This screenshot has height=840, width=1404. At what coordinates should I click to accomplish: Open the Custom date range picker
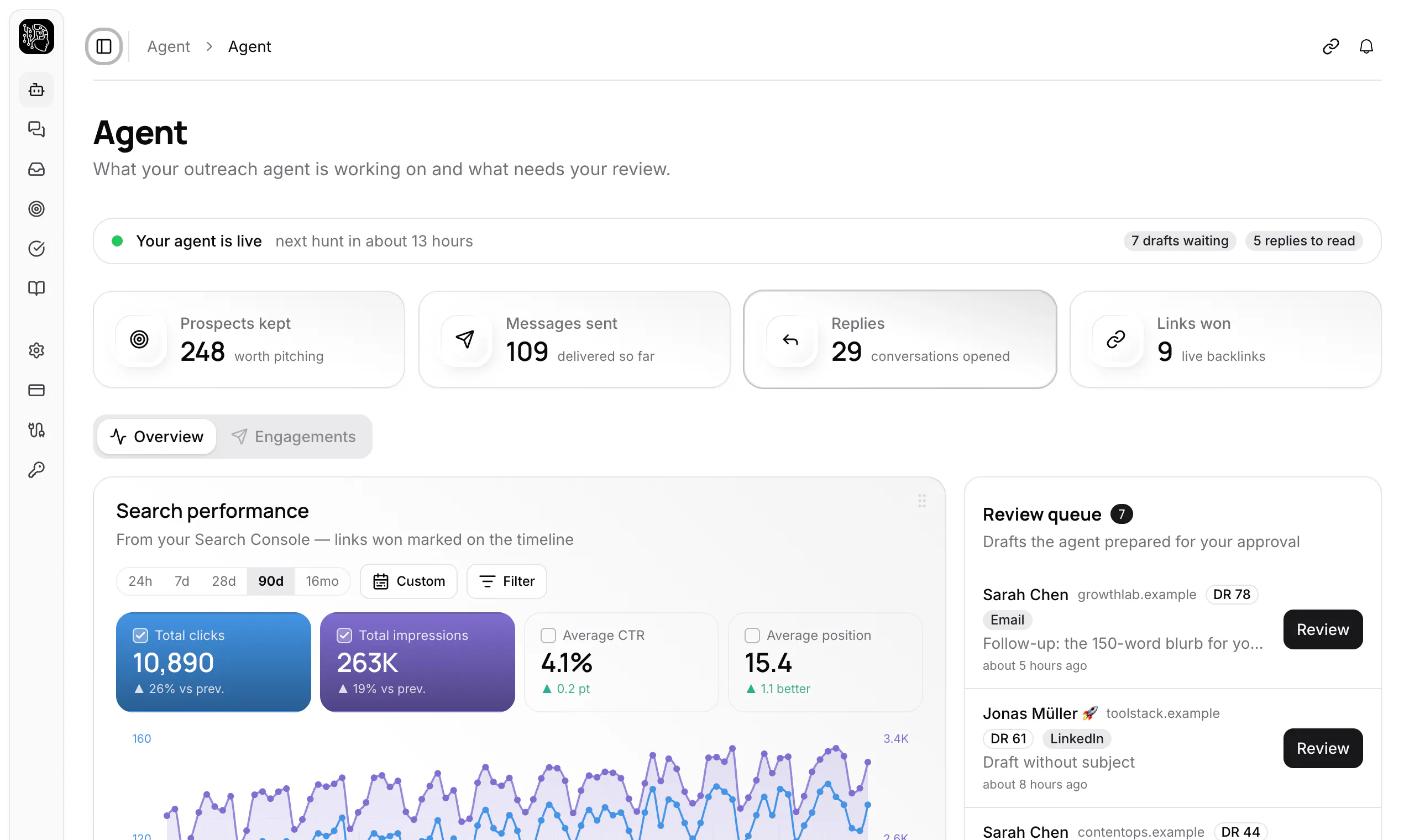click(408, 581)
